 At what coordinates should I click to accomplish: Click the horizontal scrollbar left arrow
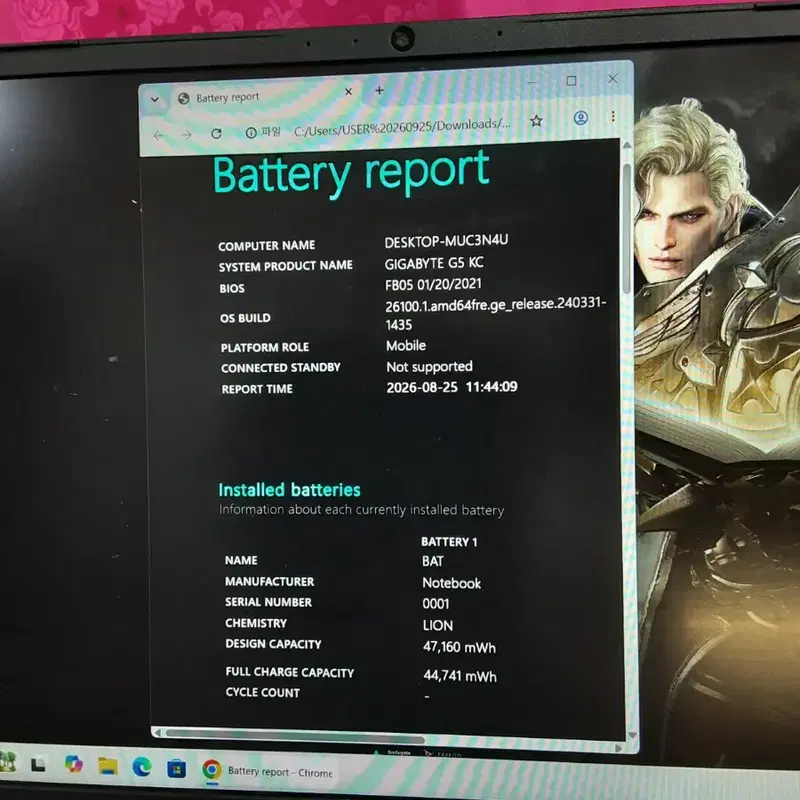[x=157, y=733]
